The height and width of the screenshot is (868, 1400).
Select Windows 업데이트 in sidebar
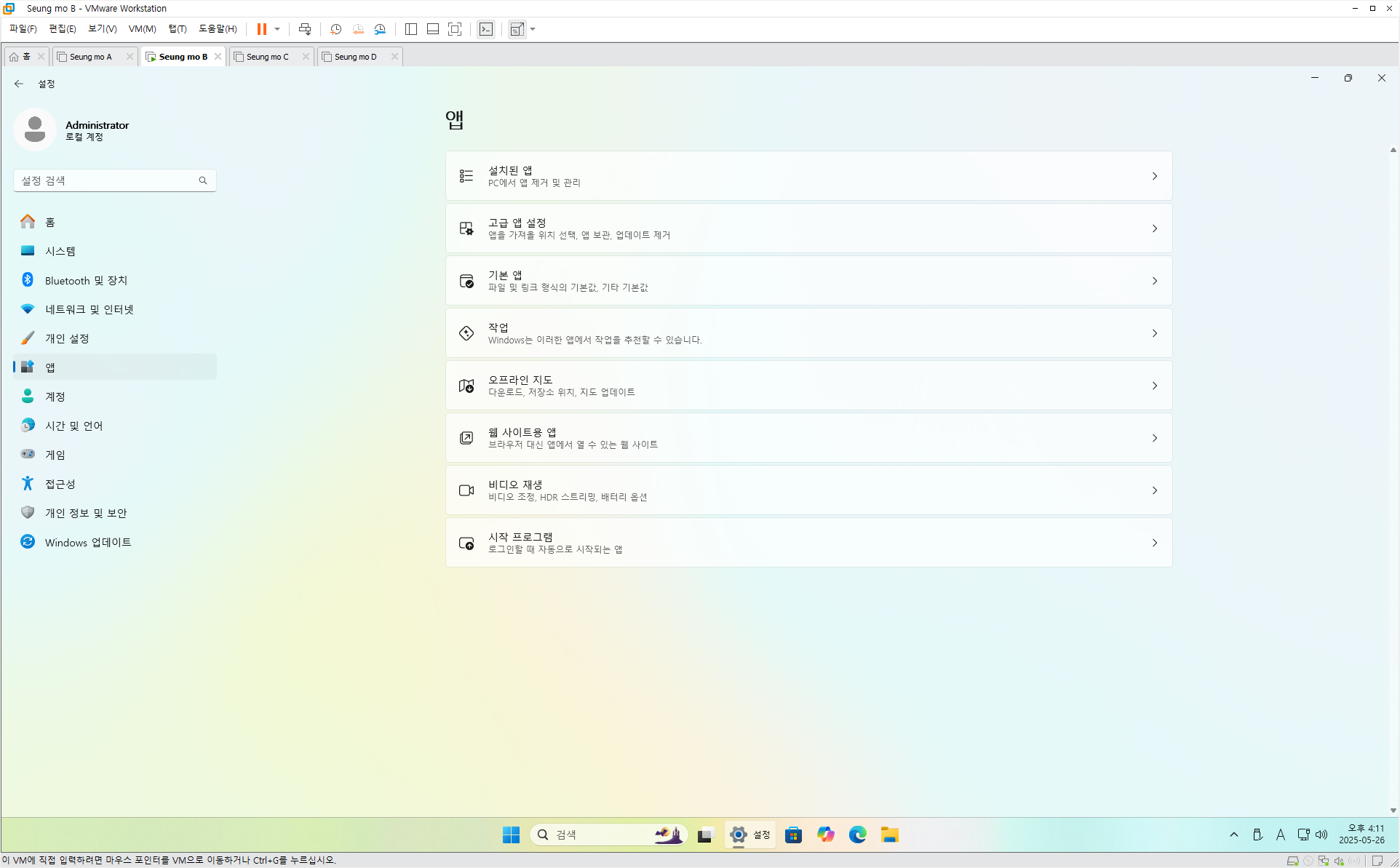pos(87,542)
